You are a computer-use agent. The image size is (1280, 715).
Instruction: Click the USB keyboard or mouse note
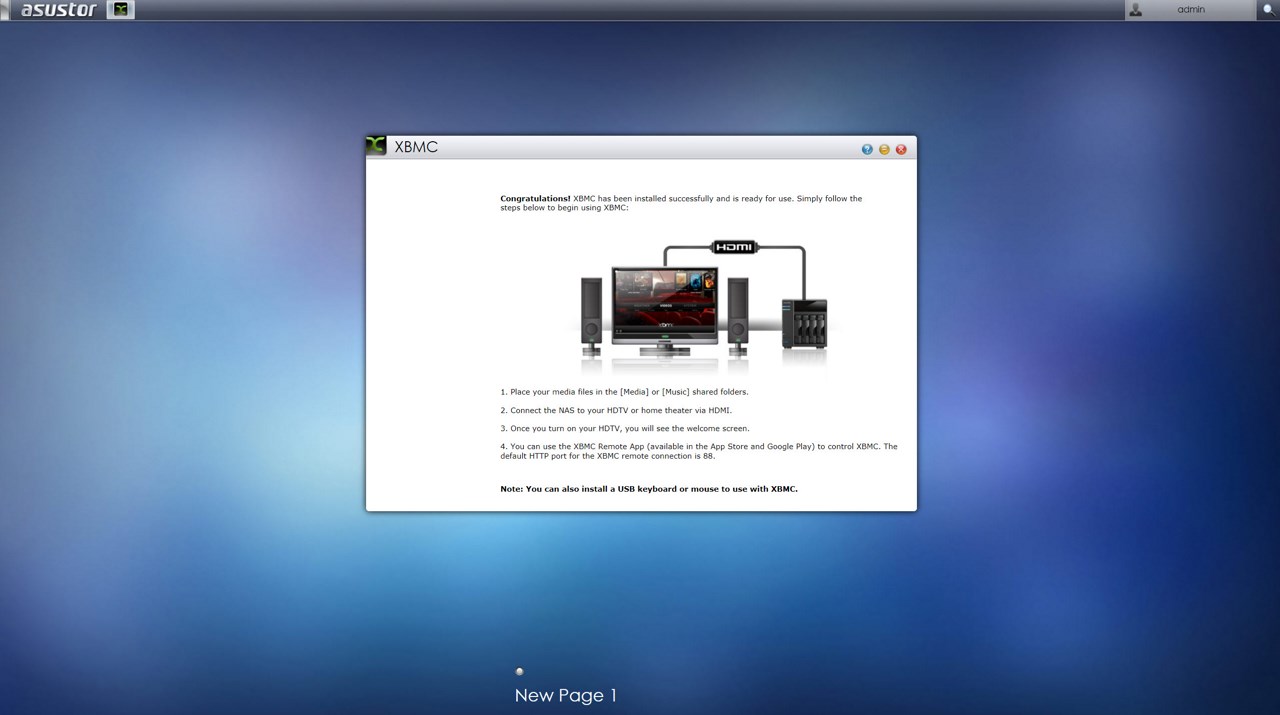tap(649, 489)
